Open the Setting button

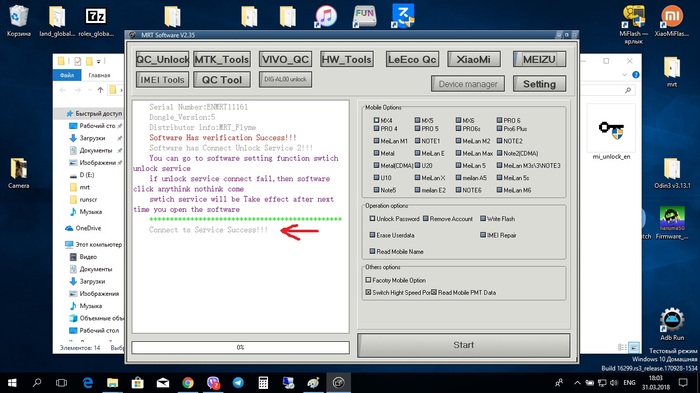point(539,84)
